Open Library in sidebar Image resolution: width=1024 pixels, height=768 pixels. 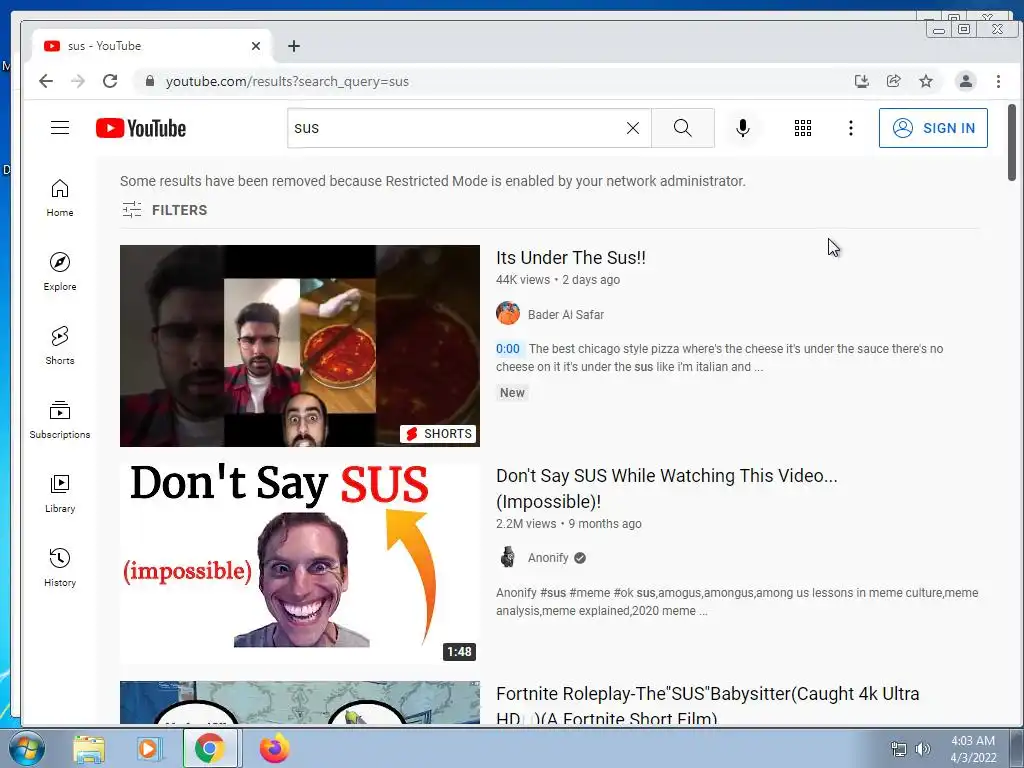point(60,494)
